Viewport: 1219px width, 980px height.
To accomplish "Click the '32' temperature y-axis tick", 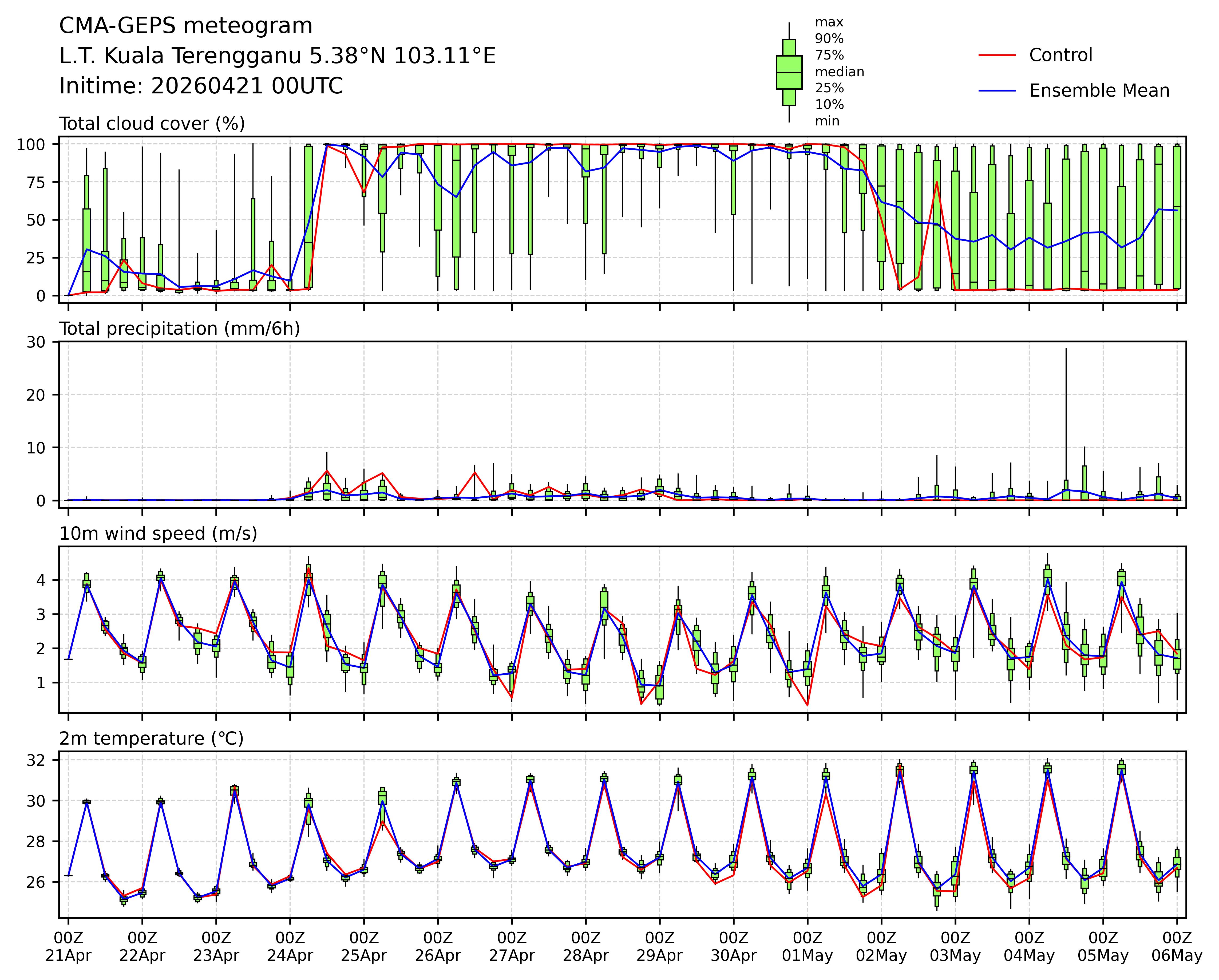I will (x=35, y=760).
